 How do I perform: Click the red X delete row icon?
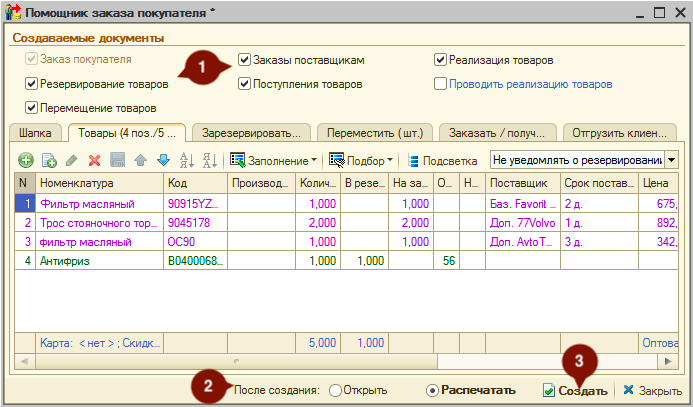pyautogui.click(x=94, y=160)
